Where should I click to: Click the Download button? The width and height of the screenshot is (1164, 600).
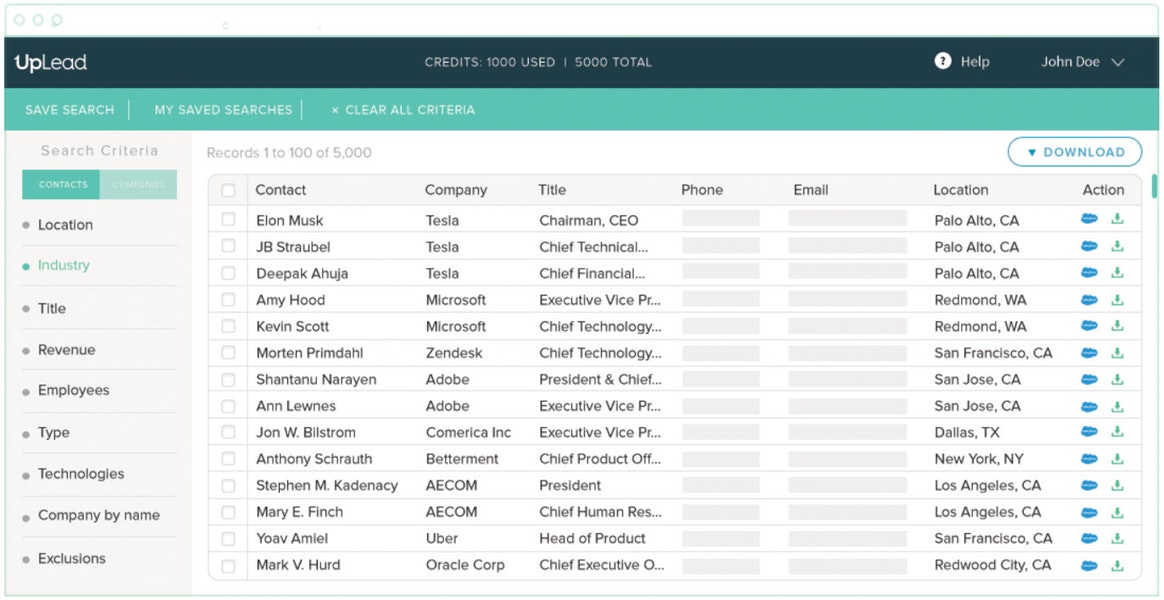(1074, 152)
